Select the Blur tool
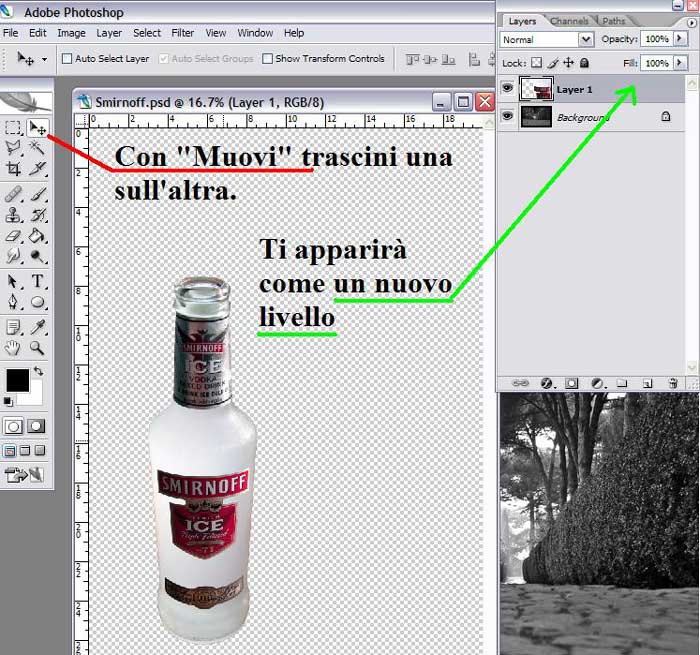The height and width of the screenshot is (655, 700). [x=13, y=255]
